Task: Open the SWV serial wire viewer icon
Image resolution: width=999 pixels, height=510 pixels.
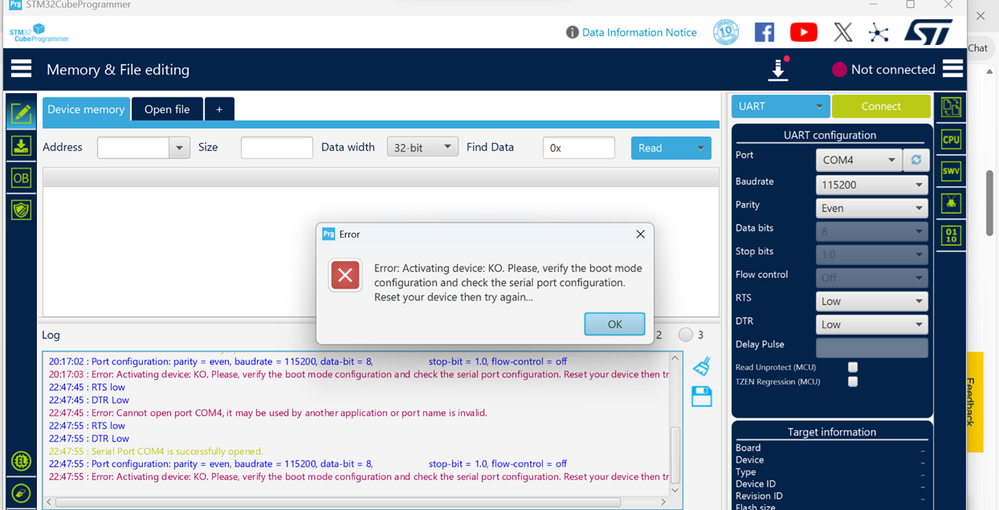Action: point(951,171)
